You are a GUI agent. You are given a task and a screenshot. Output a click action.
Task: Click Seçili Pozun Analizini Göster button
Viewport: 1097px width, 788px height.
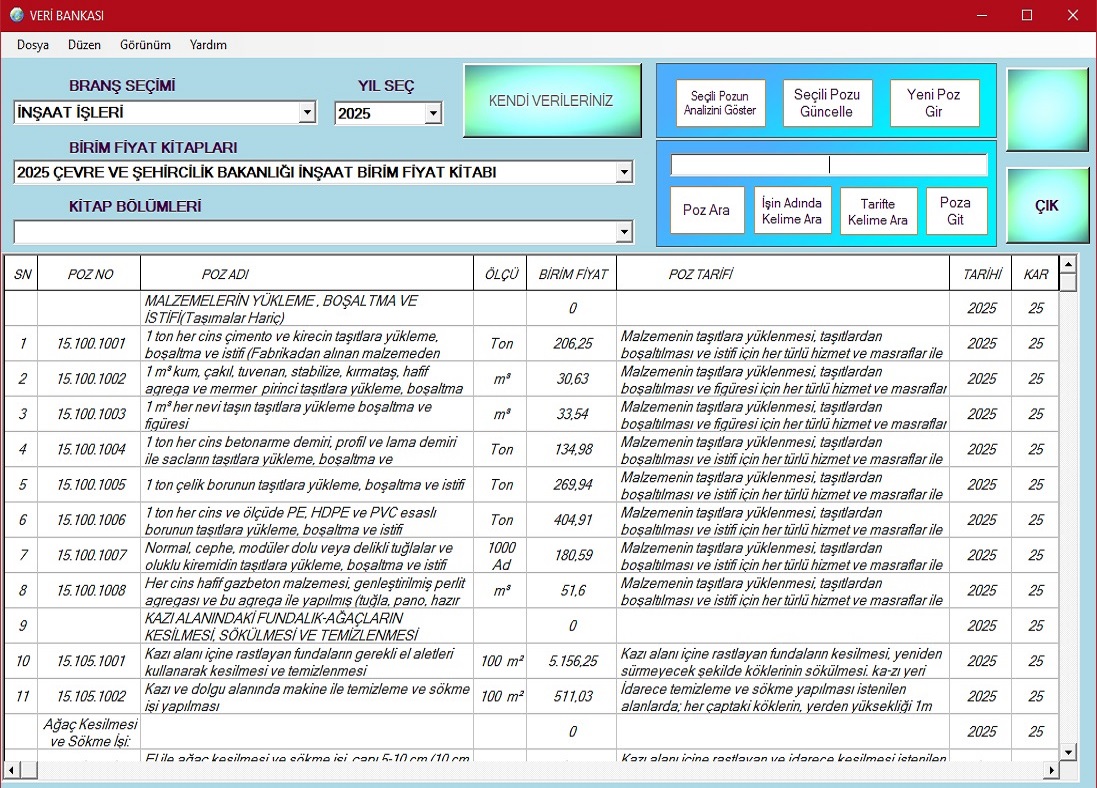[x=720, y=103]
